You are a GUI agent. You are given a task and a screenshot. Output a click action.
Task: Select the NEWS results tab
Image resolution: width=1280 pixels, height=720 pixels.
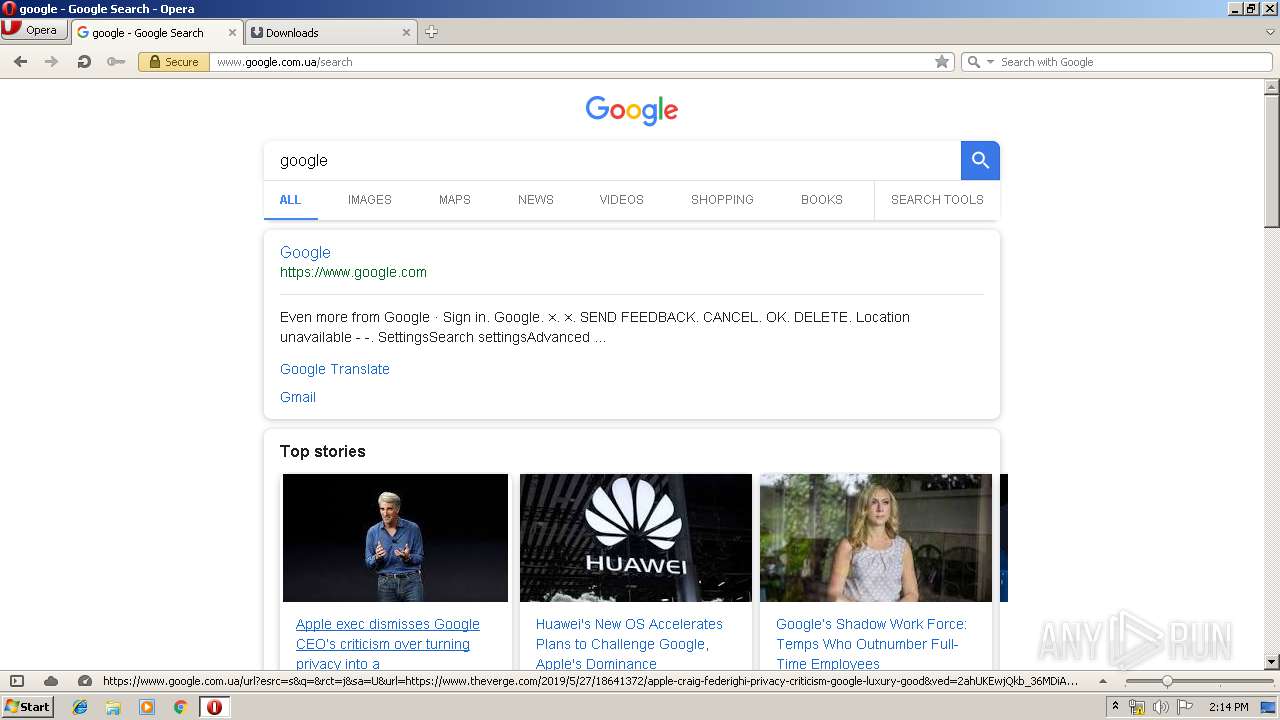coord(536,200)
